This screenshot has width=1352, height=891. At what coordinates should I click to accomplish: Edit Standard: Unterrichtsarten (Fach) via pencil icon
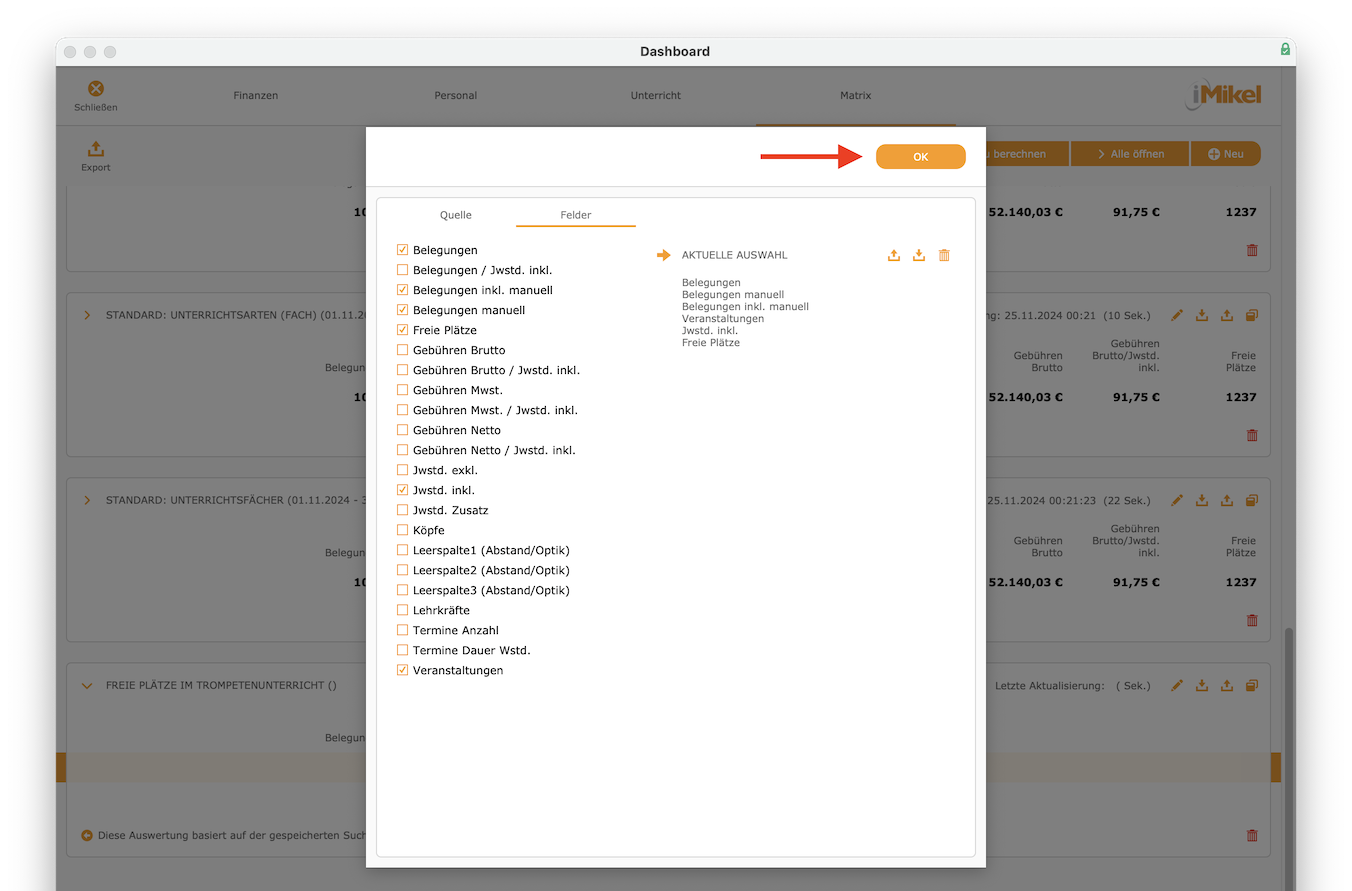click(1177, 315)
